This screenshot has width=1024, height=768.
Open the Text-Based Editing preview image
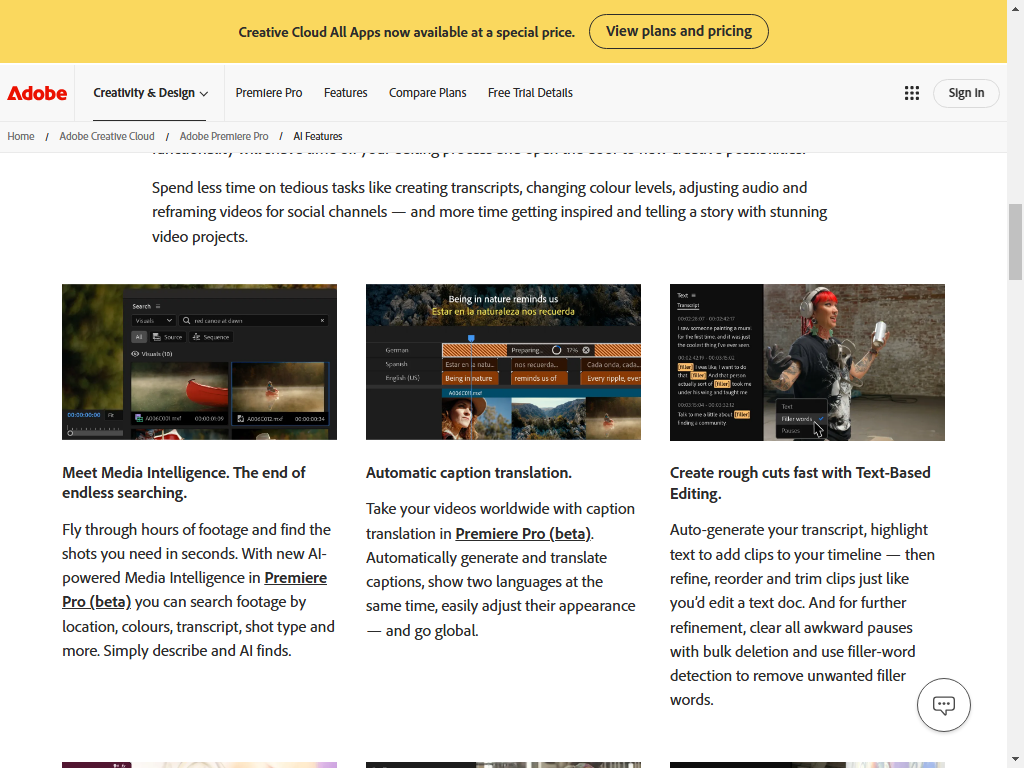point(807,362)
